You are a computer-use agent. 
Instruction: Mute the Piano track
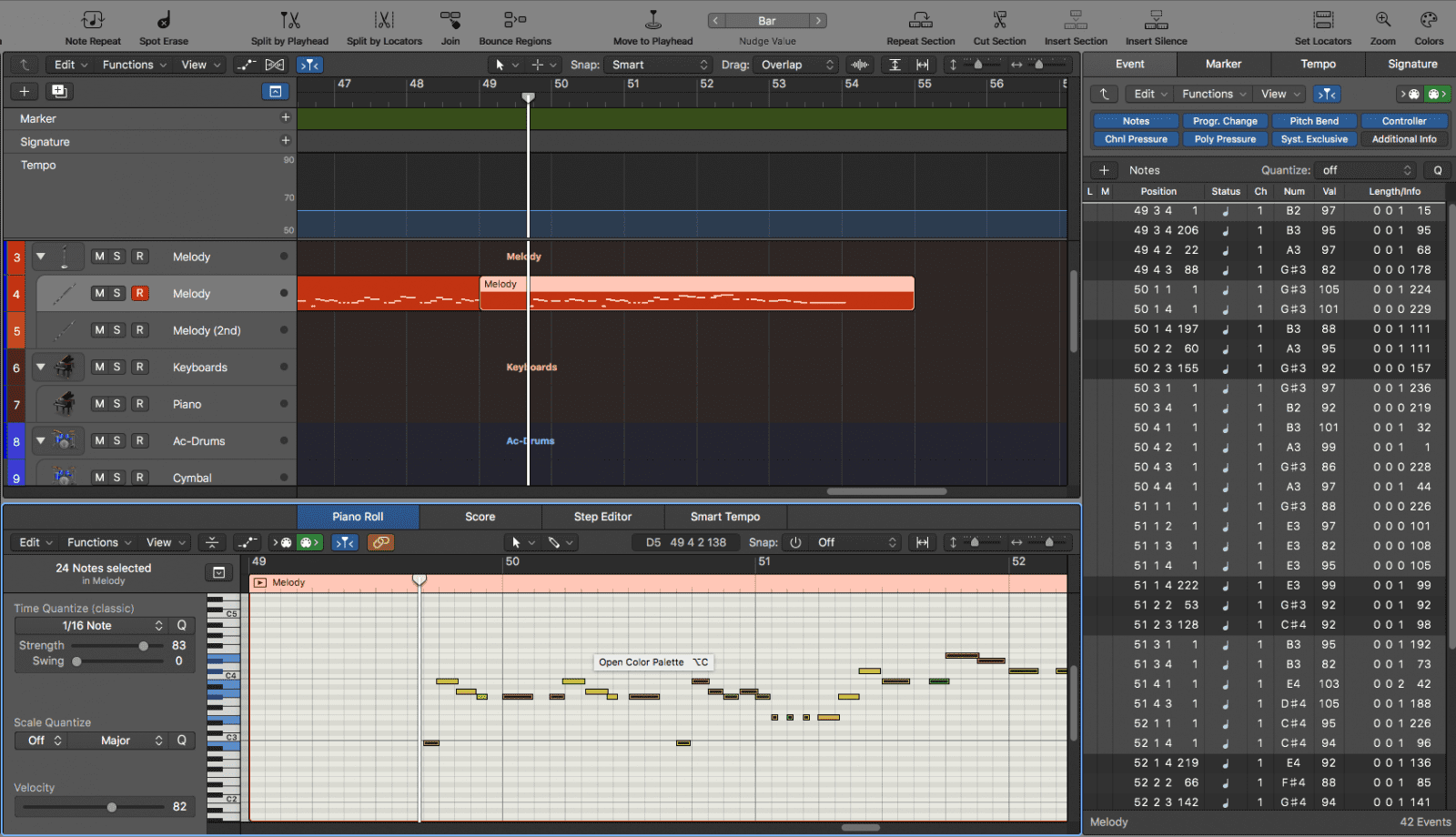click(x=99, y=404)
